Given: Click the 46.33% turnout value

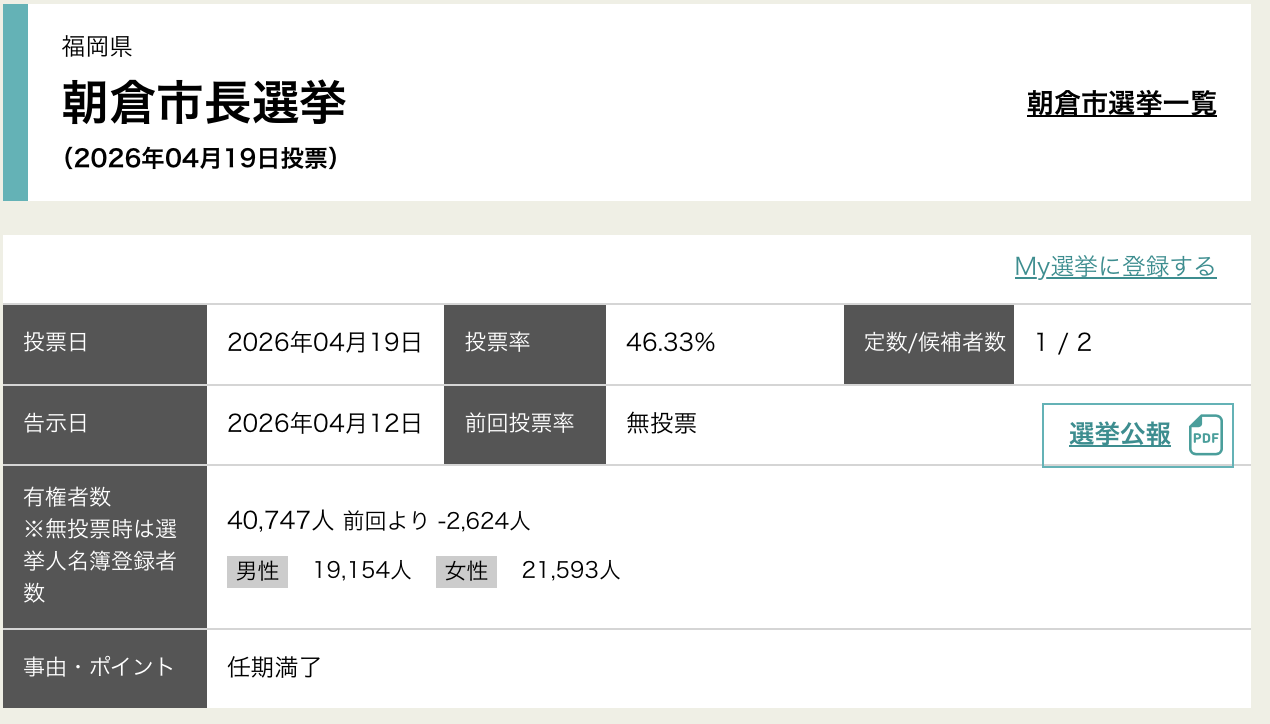Looking at the screenshot, I should (x=670, y=343).
